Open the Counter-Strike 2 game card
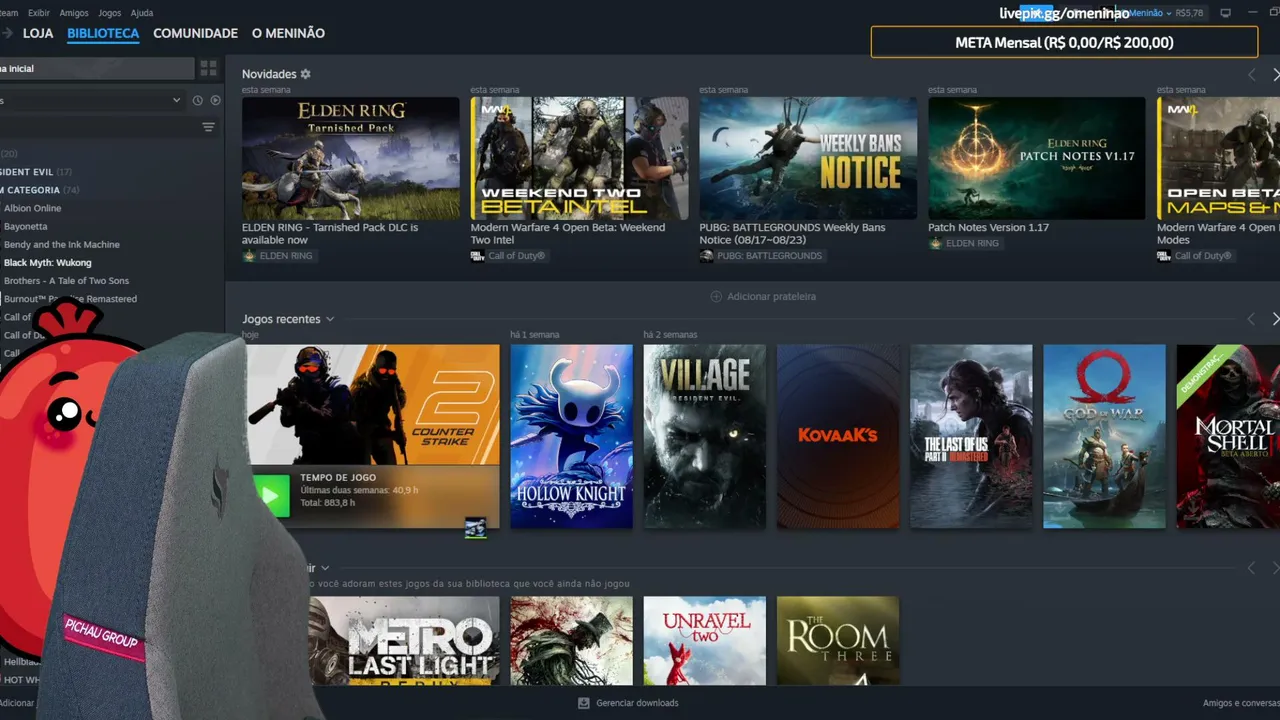The height and width of the screenshot is (720, 1280). [373, 404]
